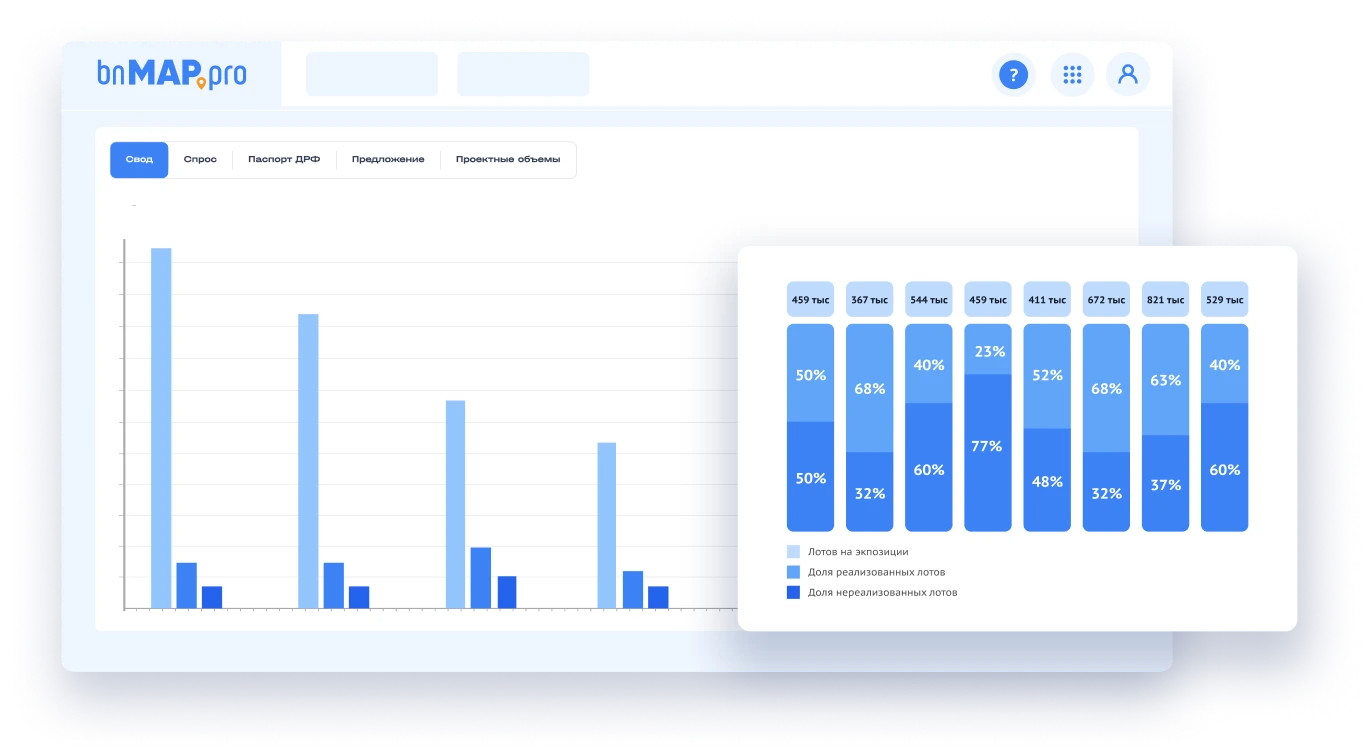The width and height of the screenshot is (1363, 754).
Task: Click the user profile icon
Action: 1128,75
